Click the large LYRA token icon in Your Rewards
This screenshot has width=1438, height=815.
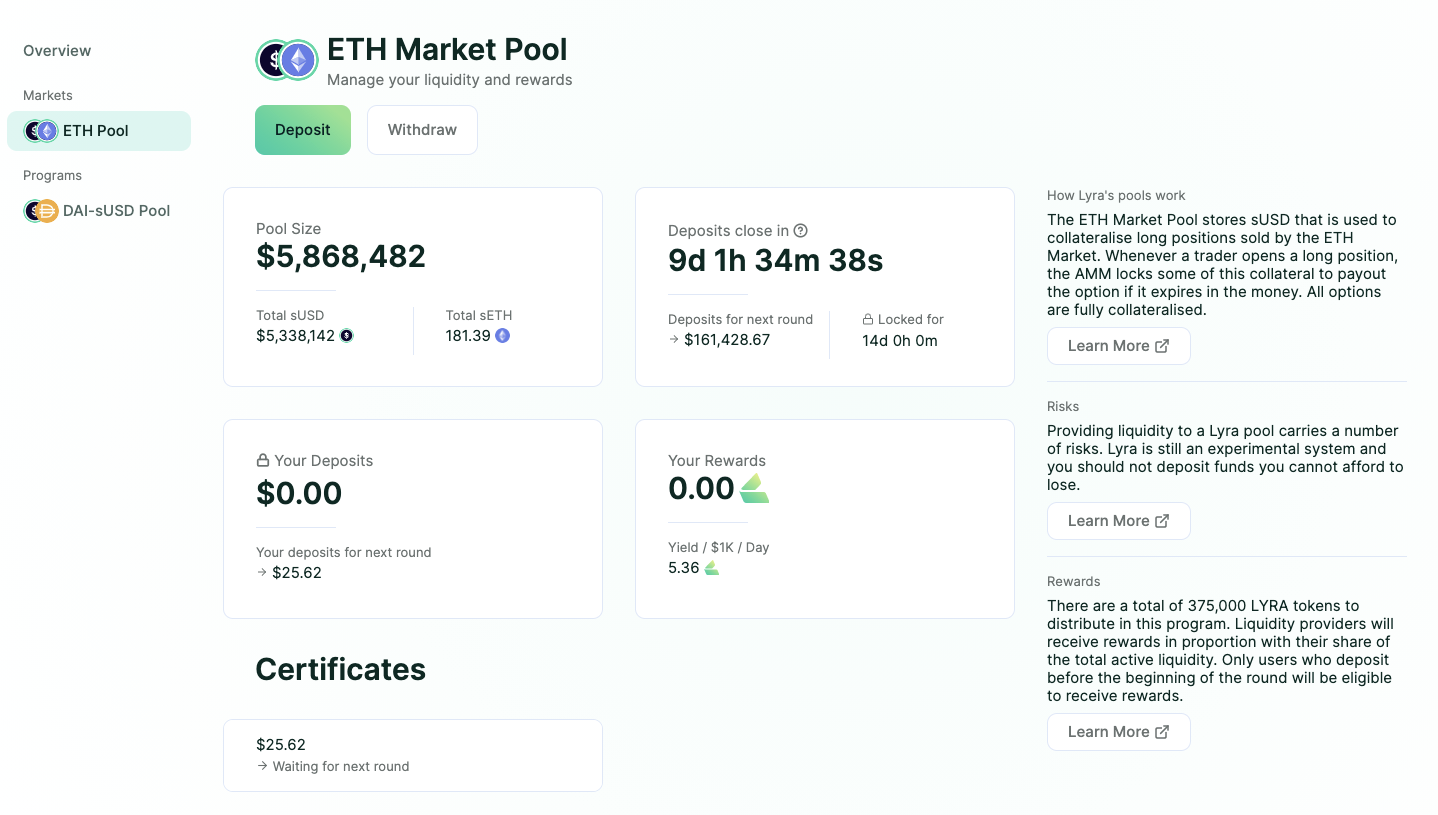coord(754,489)
